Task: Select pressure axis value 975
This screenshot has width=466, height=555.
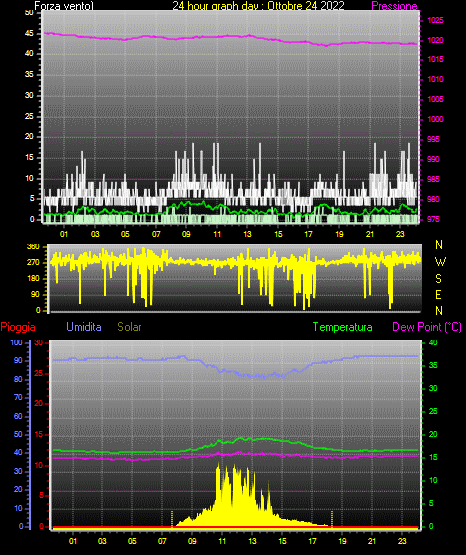Action: (x=433, y=219)
